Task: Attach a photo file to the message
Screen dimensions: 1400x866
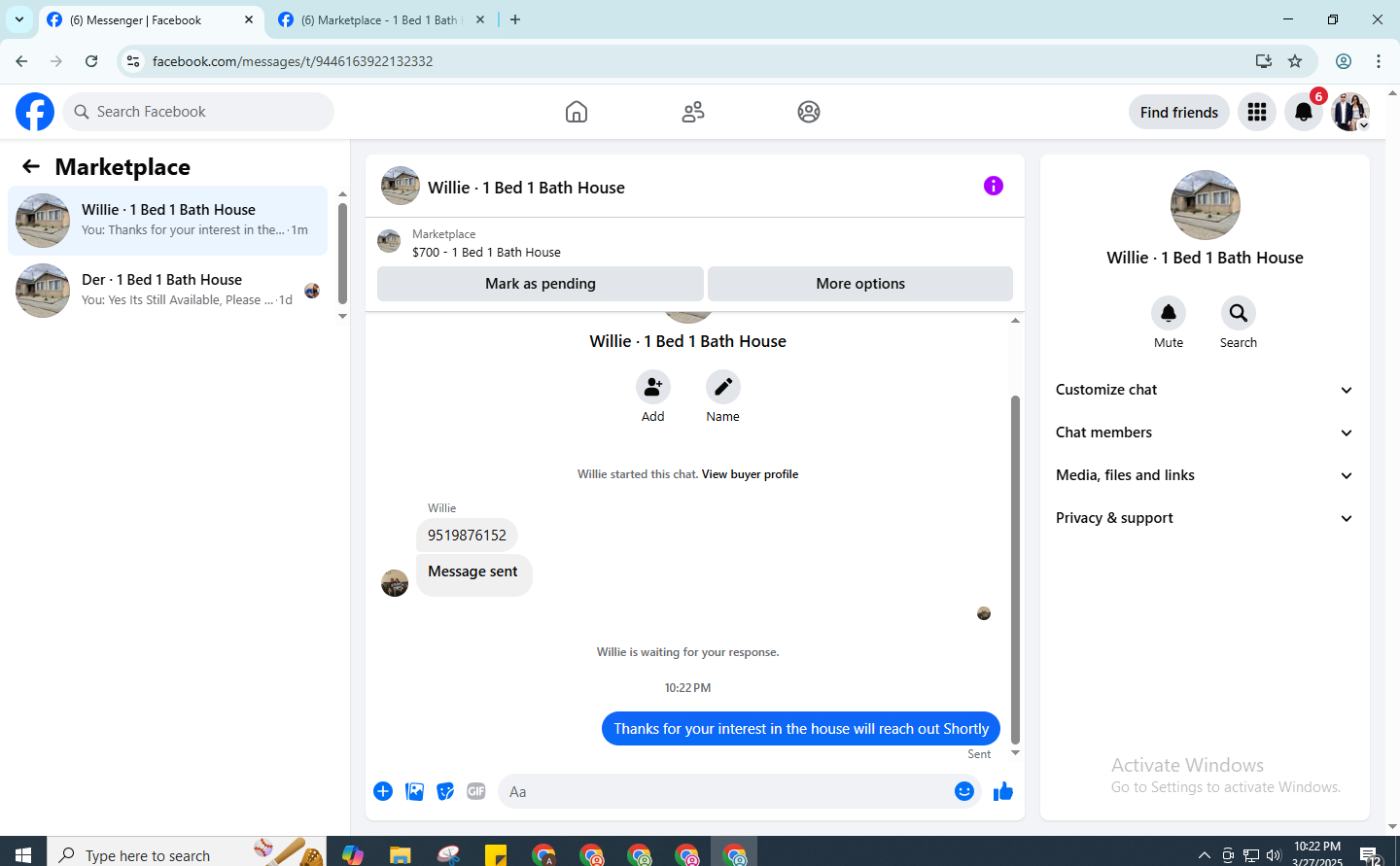Action: (x=414, y=791)
